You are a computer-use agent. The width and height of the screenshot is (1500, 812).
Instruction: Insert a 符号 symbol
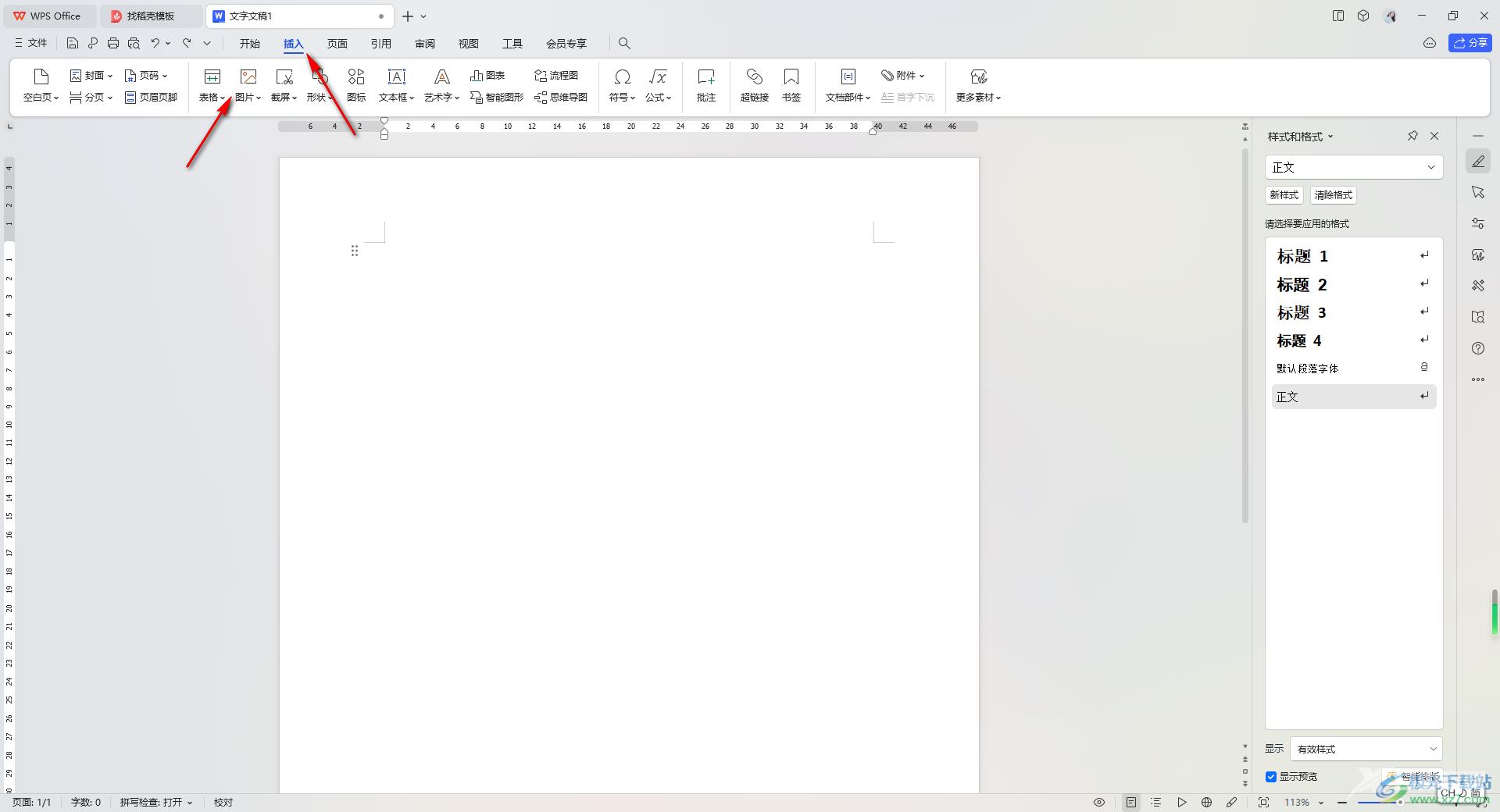click(622, 85)
